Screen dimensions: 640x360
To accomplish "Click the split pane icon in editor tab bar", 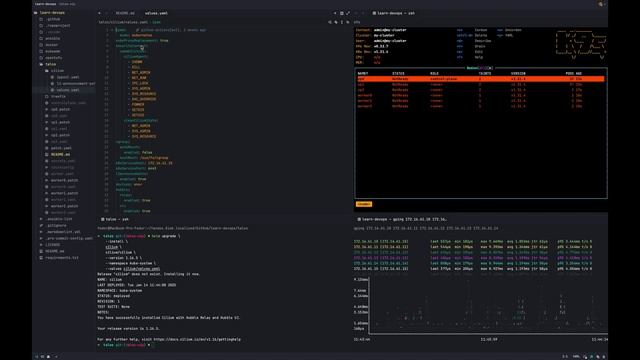I will point(342,13).
